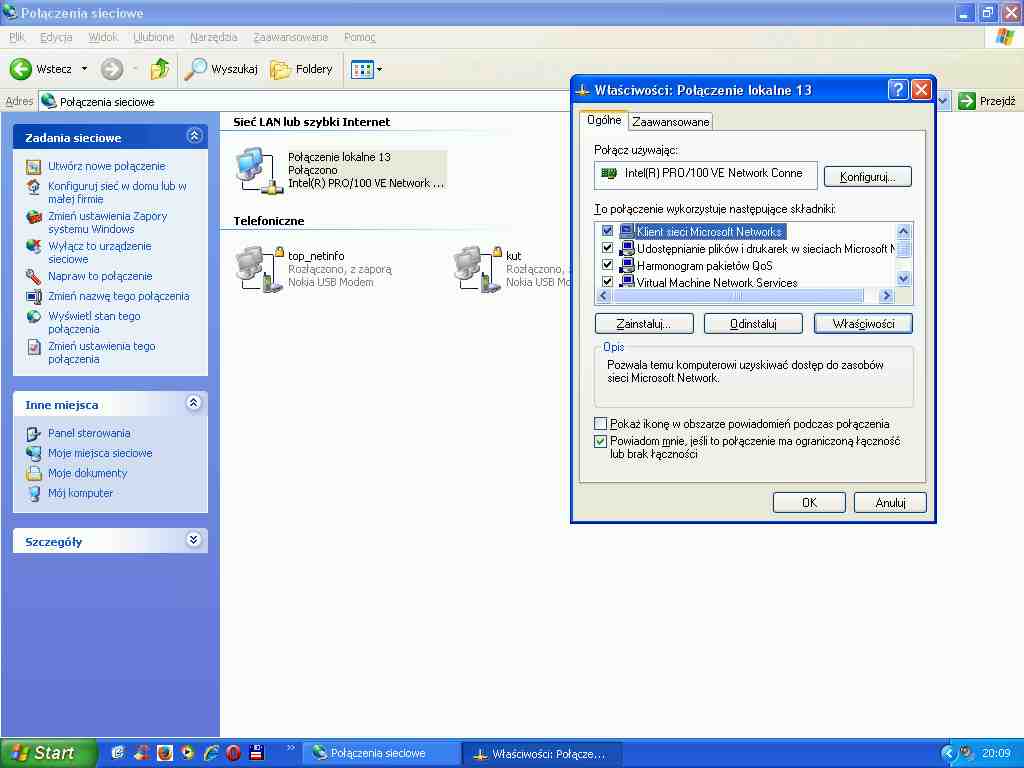Launch Firefox from quick launch

(164, 753)
